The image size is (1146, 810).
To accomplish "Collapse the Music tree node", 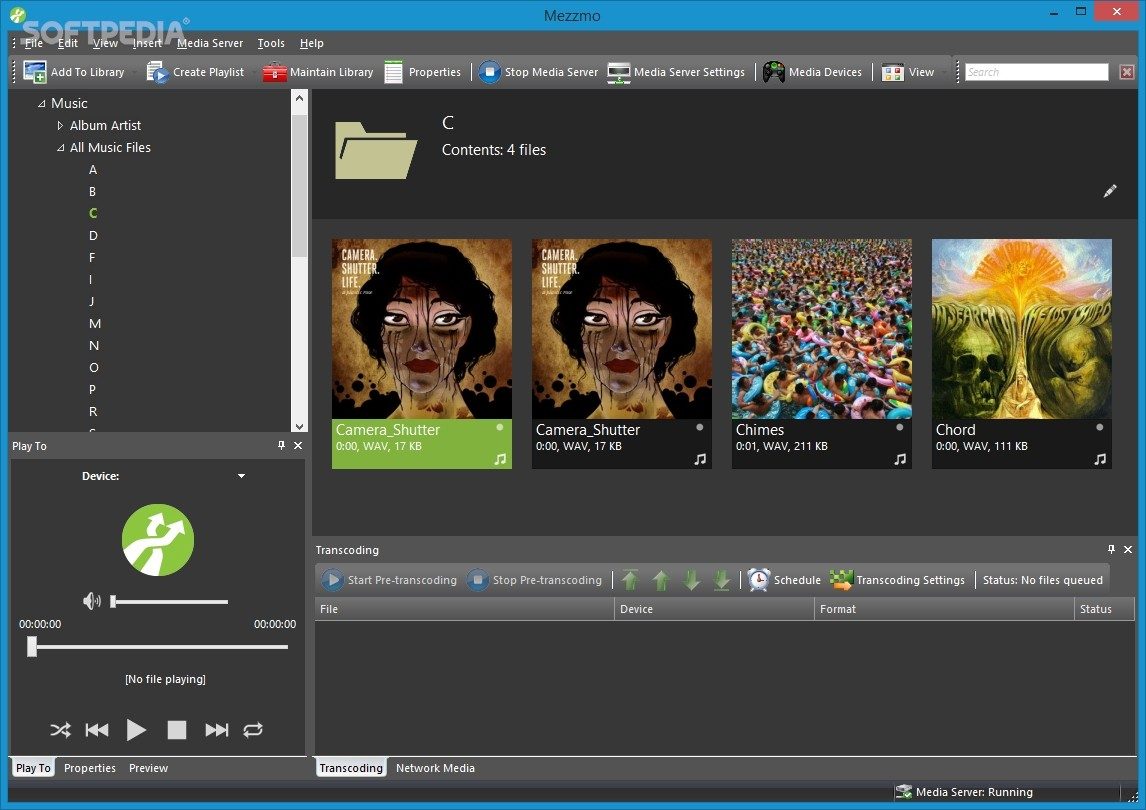I will coord(42,104).
